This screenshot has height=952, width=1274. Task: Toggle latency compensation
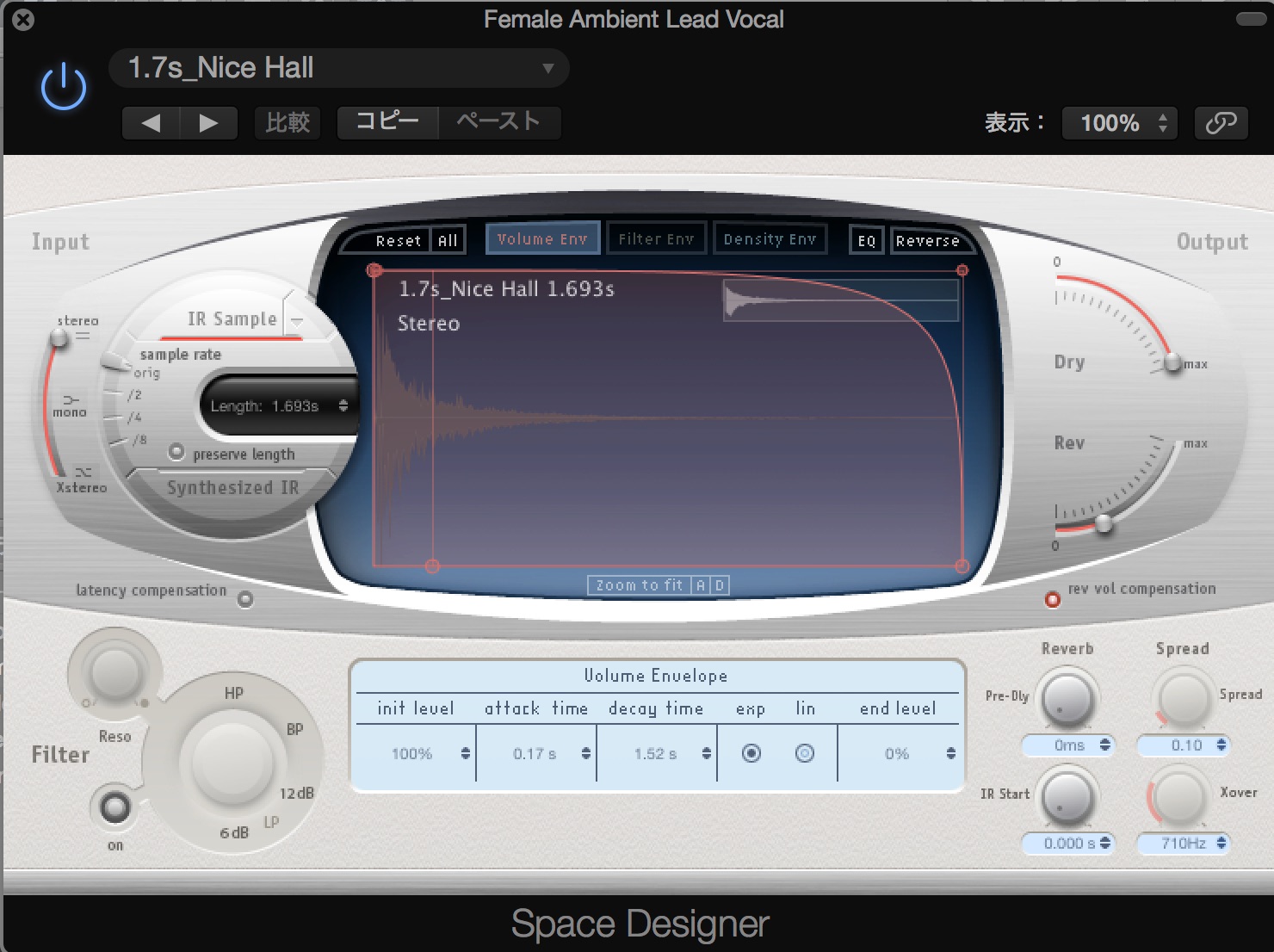[x=245, y=598]
